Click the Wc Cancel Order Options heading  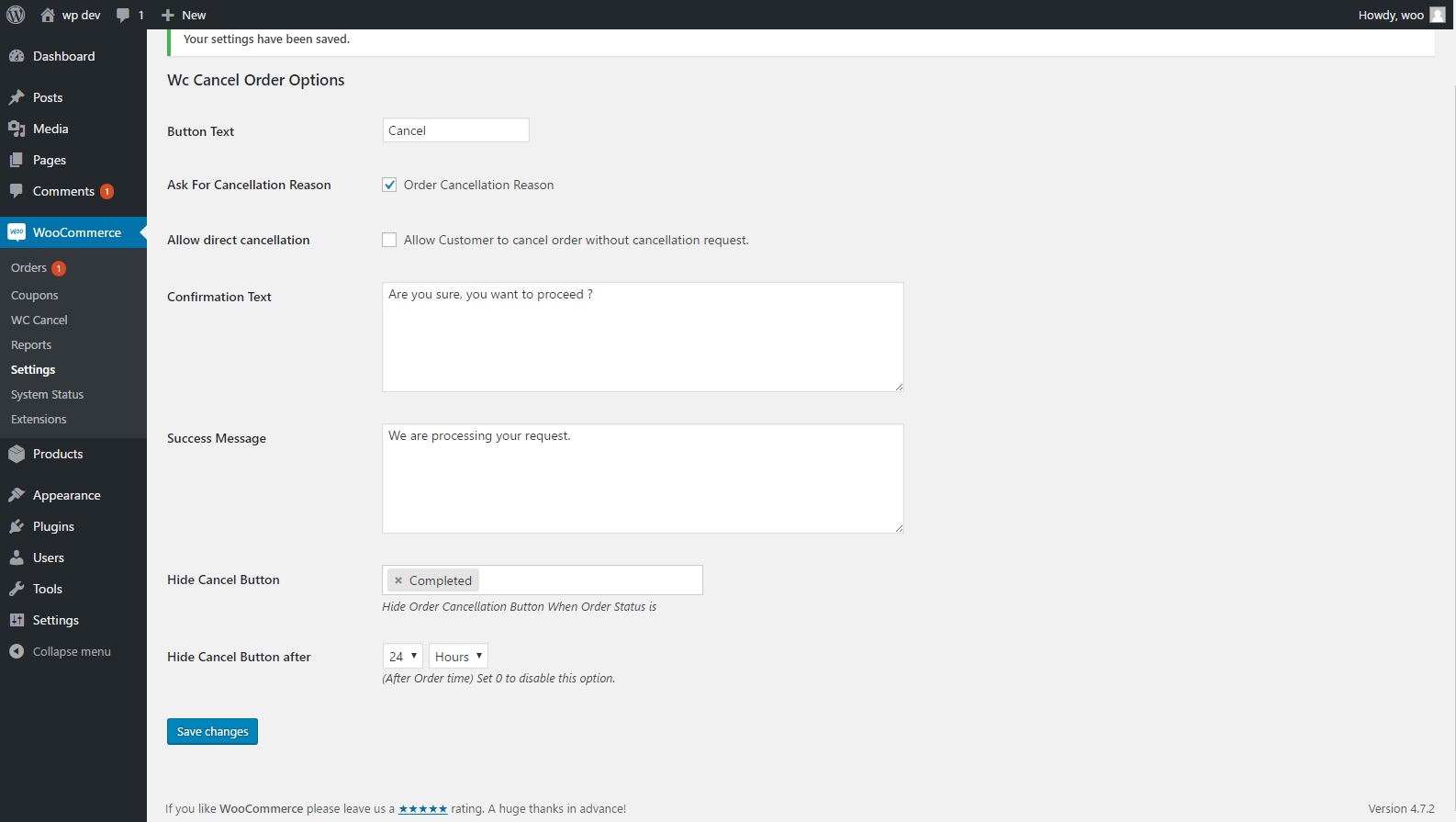(x=256, y=80)
